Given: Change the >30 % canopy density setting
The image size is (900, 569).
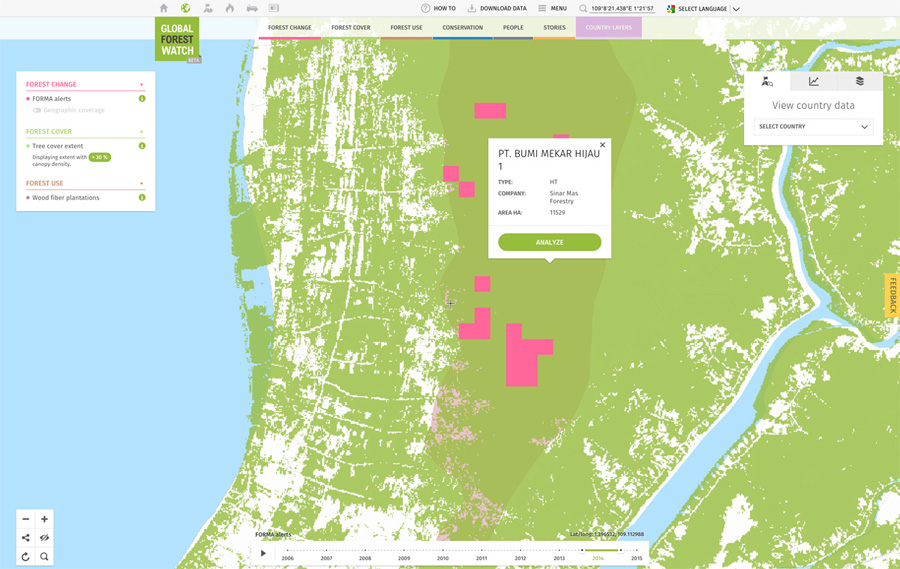Looking at the screenshot, I should pos(100,157).
